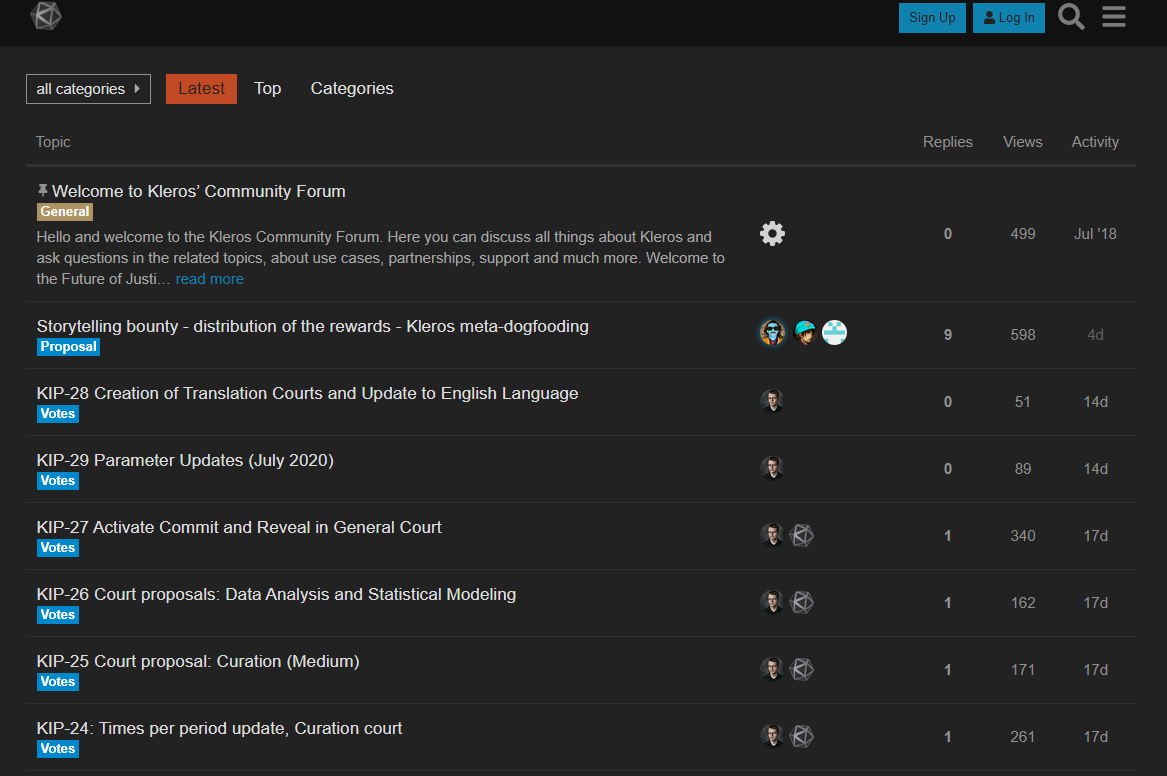This screenshot has width=1167, height=776.
Task: Click poster avatar on KIP-28 row
Action: click(773, 401)
